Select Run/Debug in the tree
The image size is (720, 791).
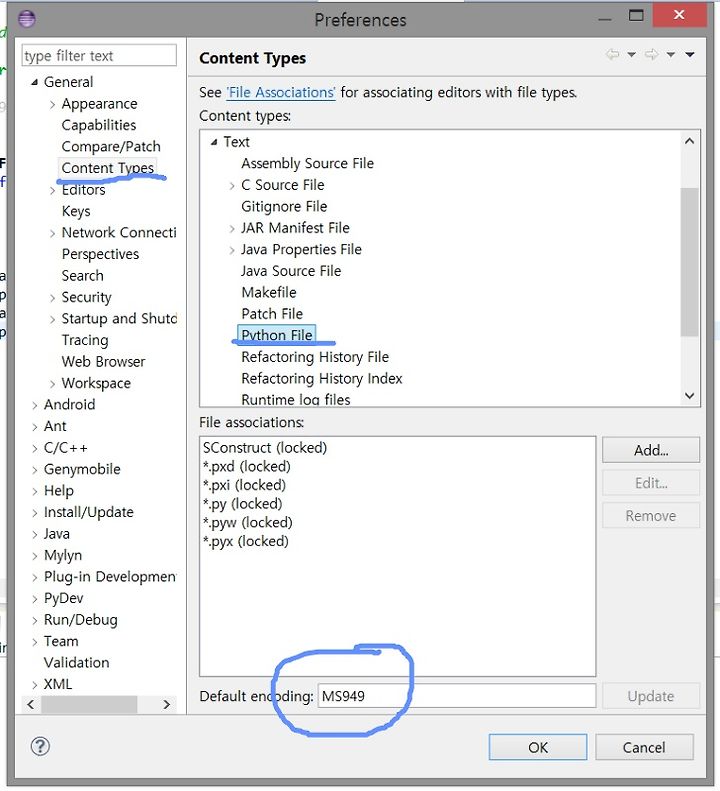coord(81,620)
